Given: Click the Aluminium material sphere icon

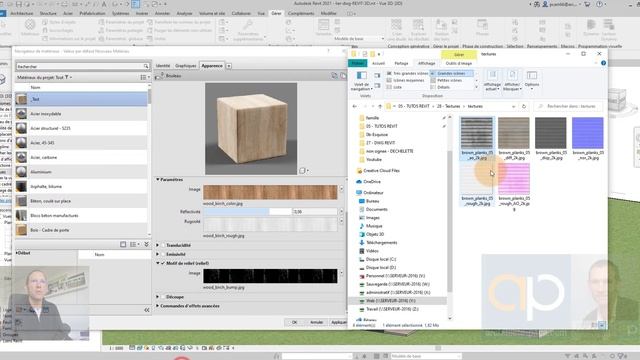Looking at the screenshot, I should click(21, 172).
